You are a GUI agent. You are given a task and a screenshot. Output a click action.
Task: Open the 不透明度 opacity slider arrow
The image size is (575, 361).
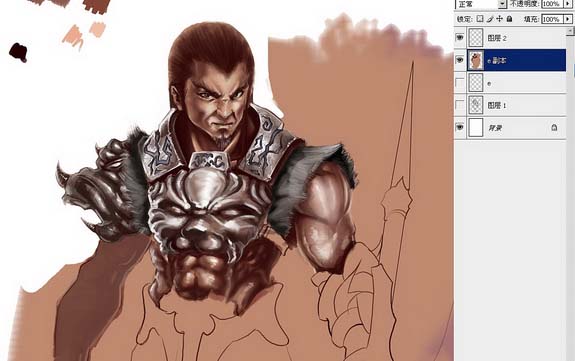click(568, 4)
